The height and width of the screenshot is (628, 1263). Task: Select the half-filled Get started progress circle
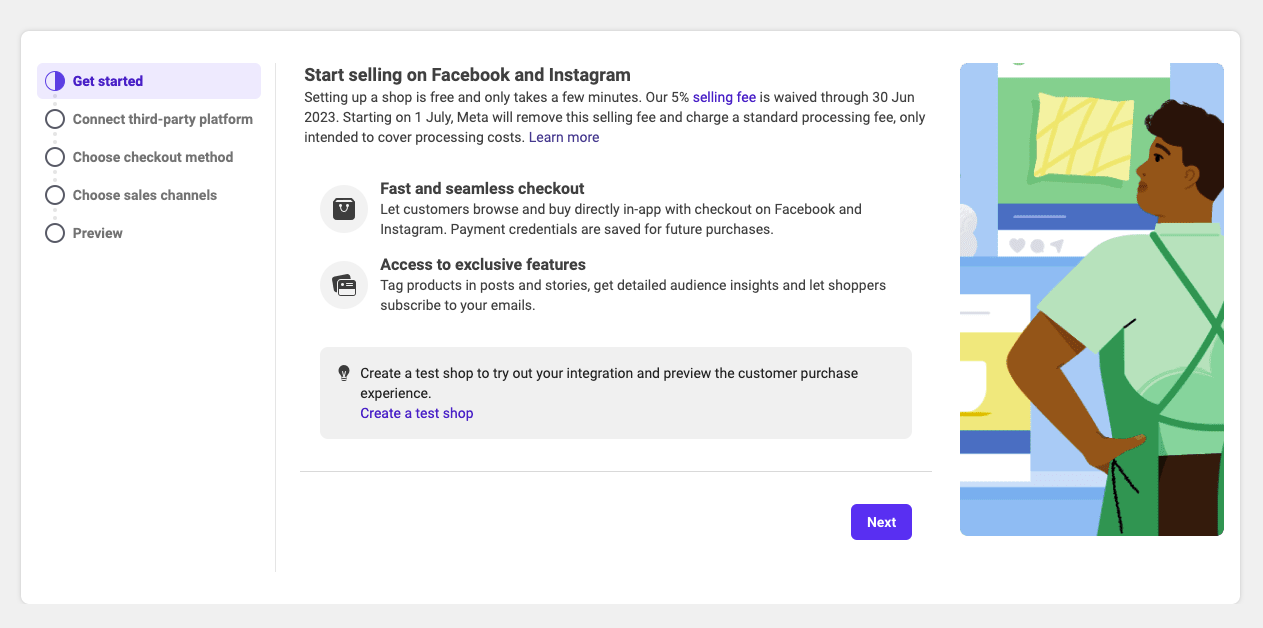coord(54,80)
